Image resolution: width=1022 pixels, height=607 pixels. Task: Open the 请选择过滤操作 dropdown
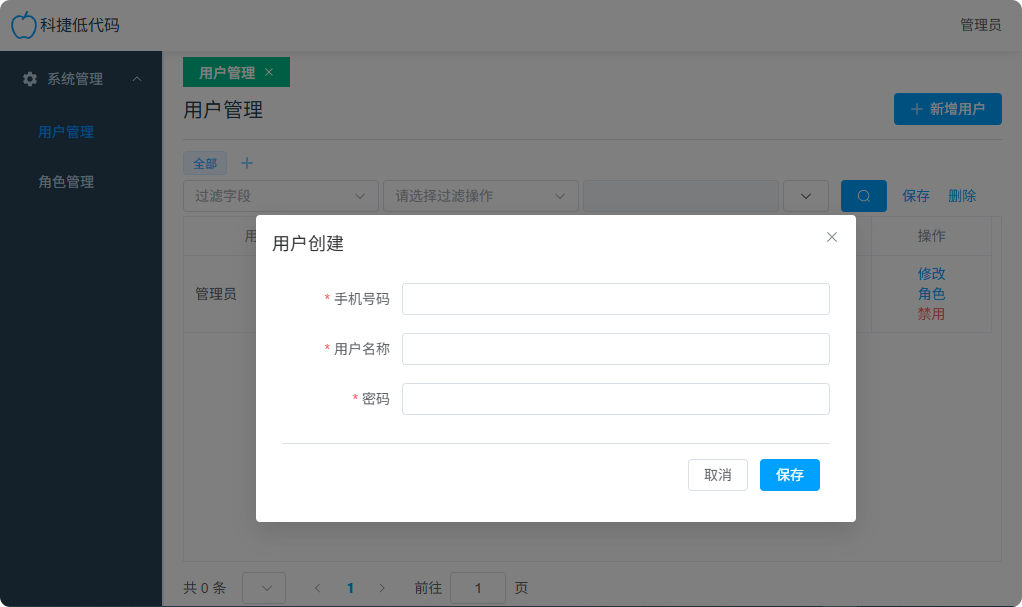[x=480, y=196]
